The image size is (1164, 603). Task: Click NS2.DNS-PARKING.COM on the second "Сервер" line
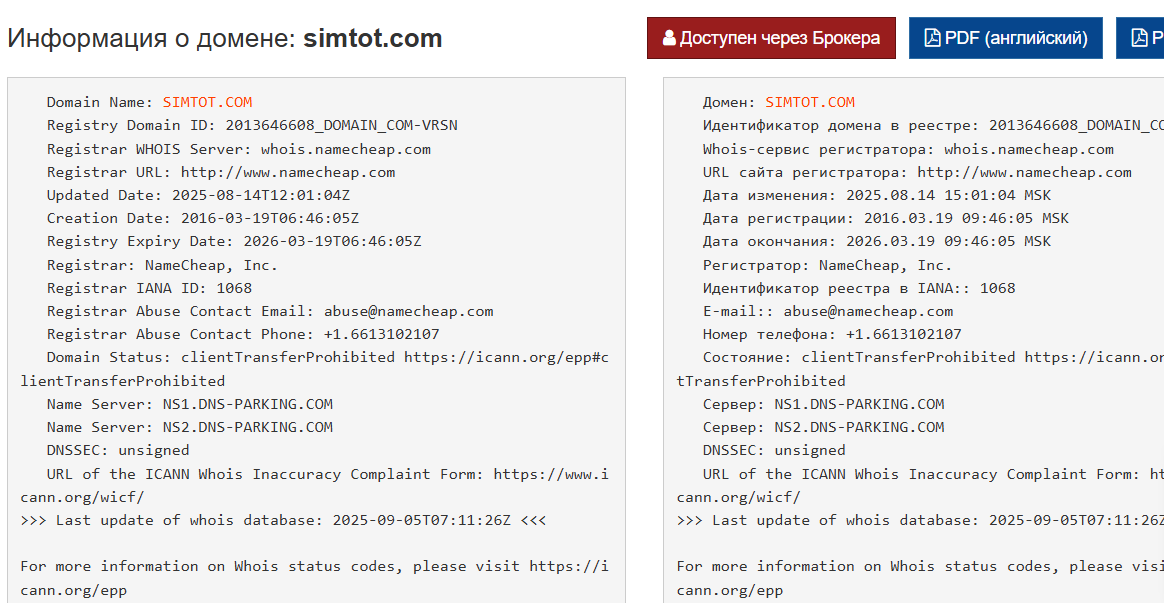pos(859,427)
